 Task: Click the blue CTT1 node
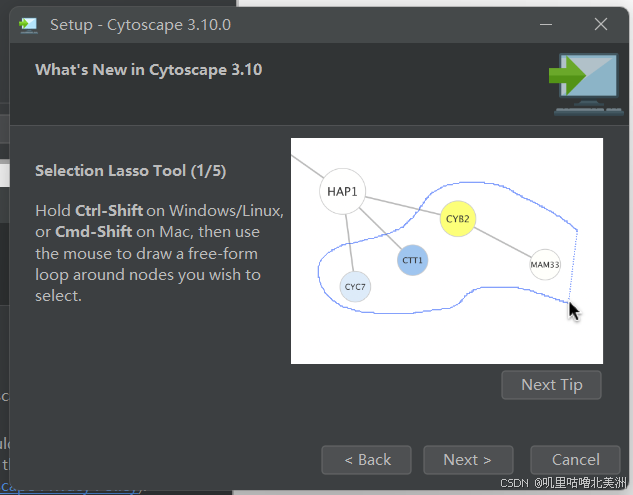click(412, 260)
